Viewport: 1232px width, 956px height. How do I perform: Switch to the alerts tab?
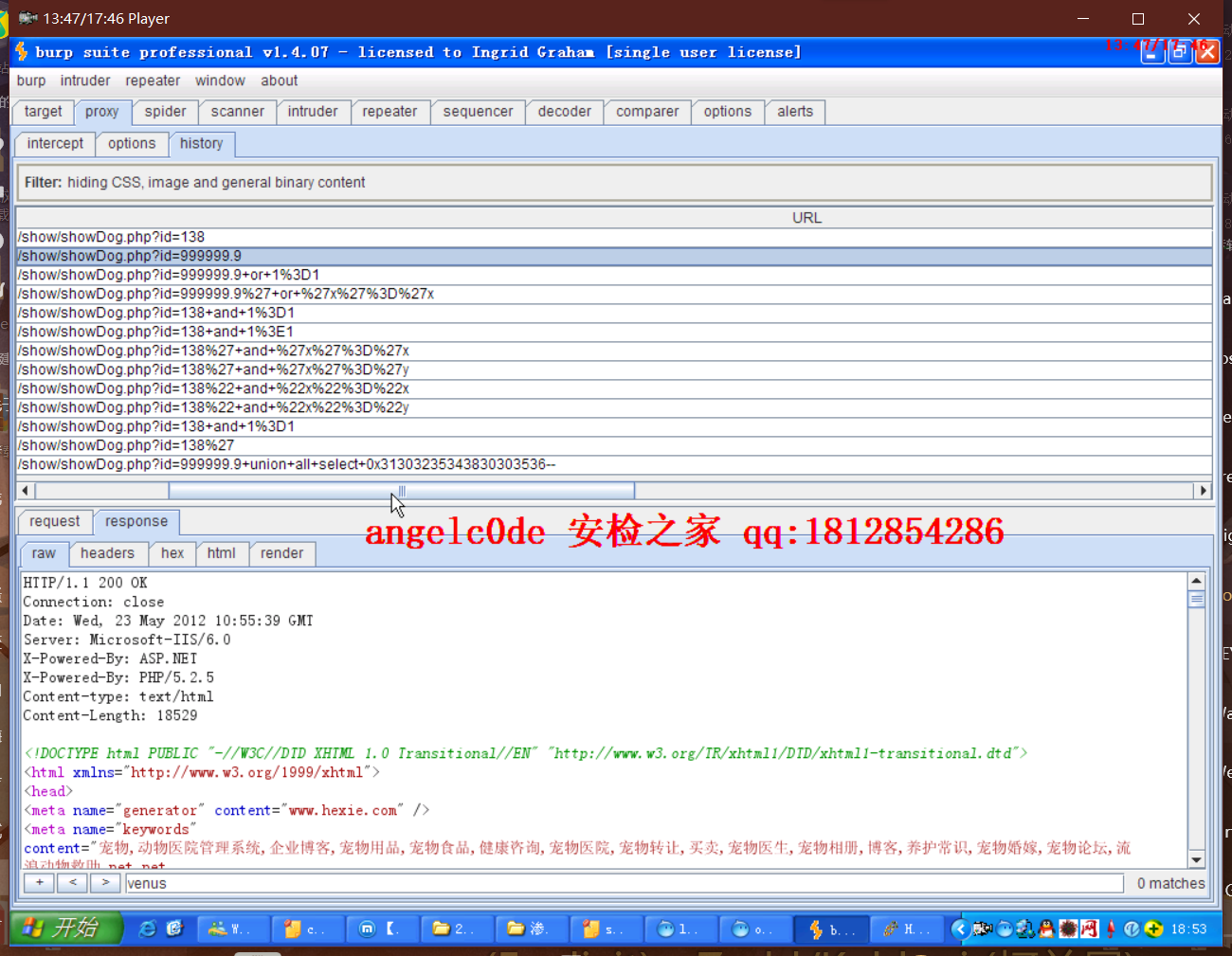point(795,112)
